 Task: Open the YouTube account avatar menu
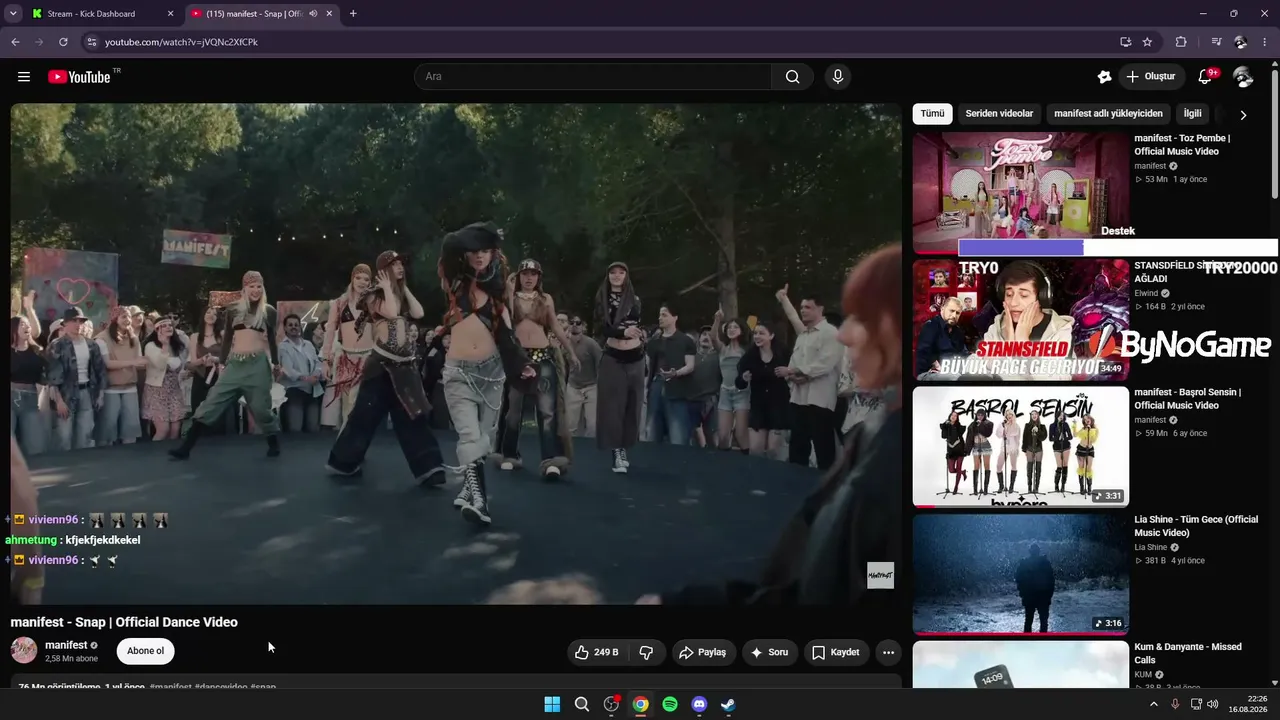coord(1243,77)
